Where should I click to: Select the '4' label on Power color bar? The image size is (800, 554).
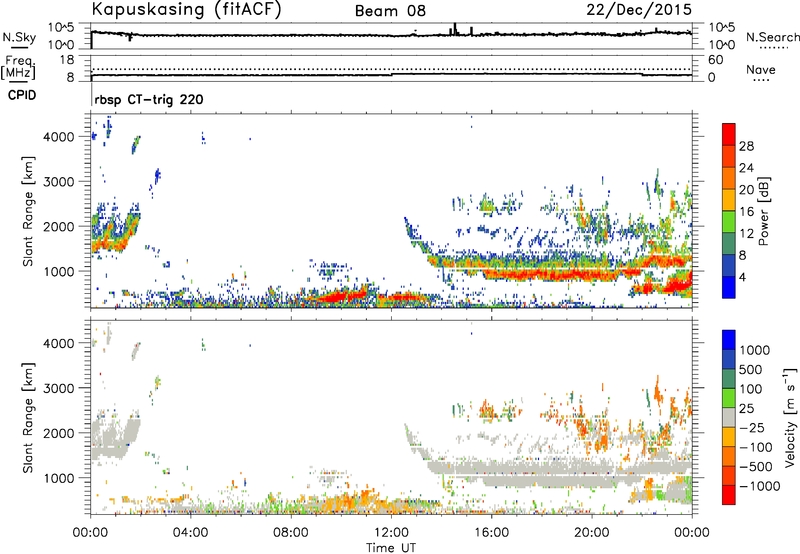[742, 278]
